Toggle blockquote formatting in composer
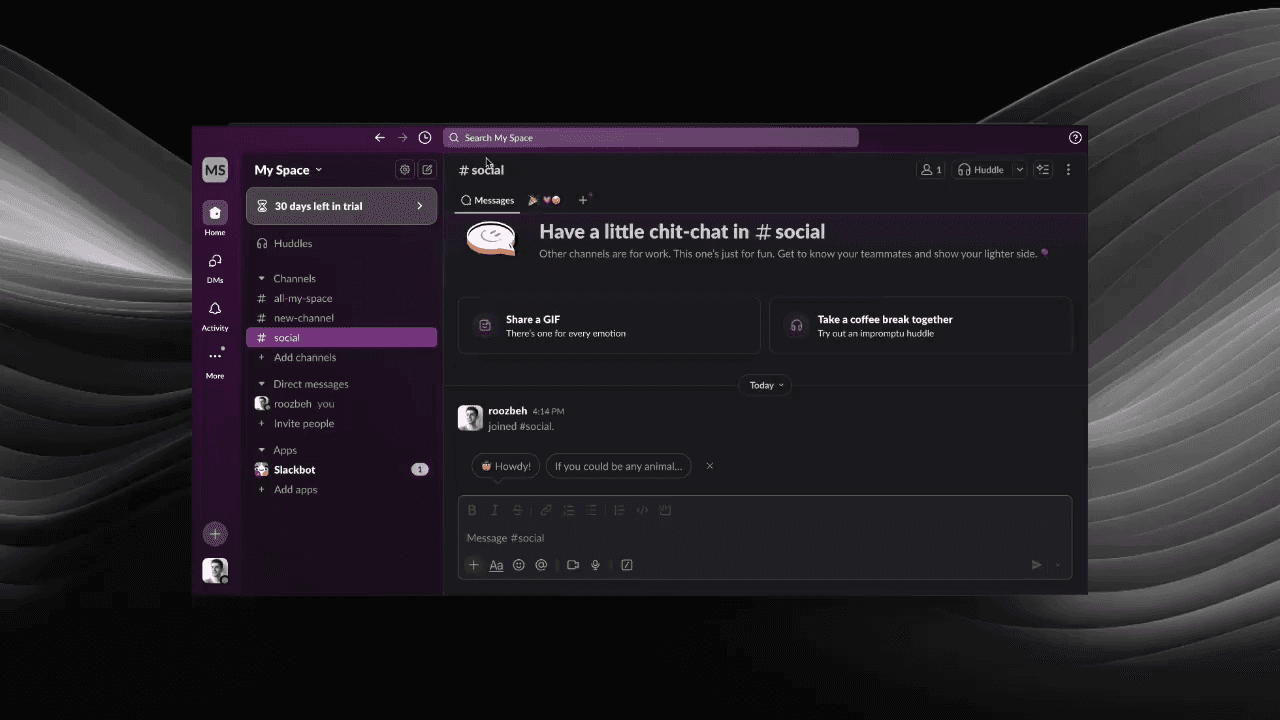Screen dimensions: 1280x720 (x=619, y=510)
